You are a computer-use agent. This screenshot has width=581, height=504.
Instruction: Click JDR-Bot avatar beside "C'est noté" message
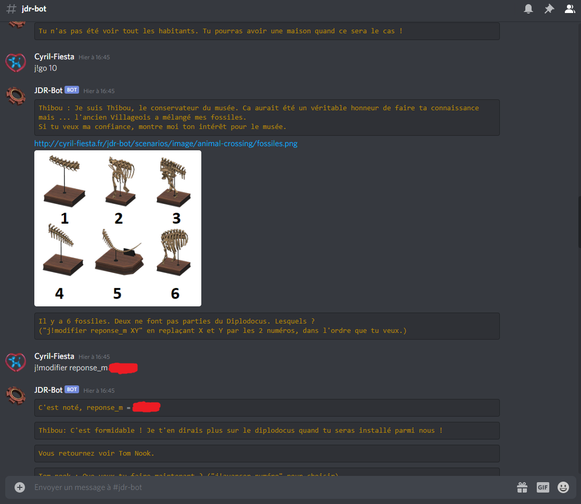(x=16, y=395)
